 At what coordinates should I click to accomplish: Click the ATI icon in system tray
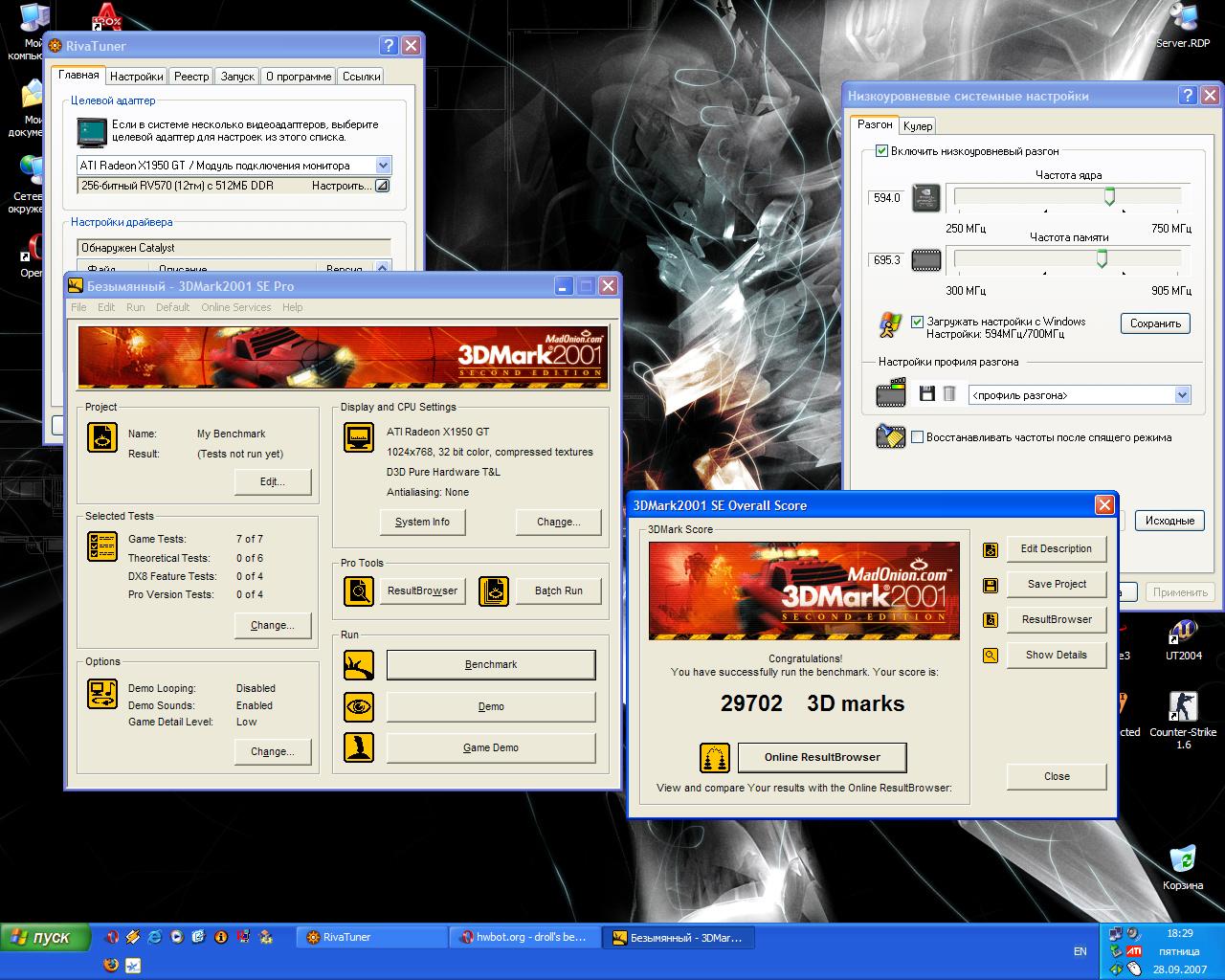click(x=1134, y=951)
